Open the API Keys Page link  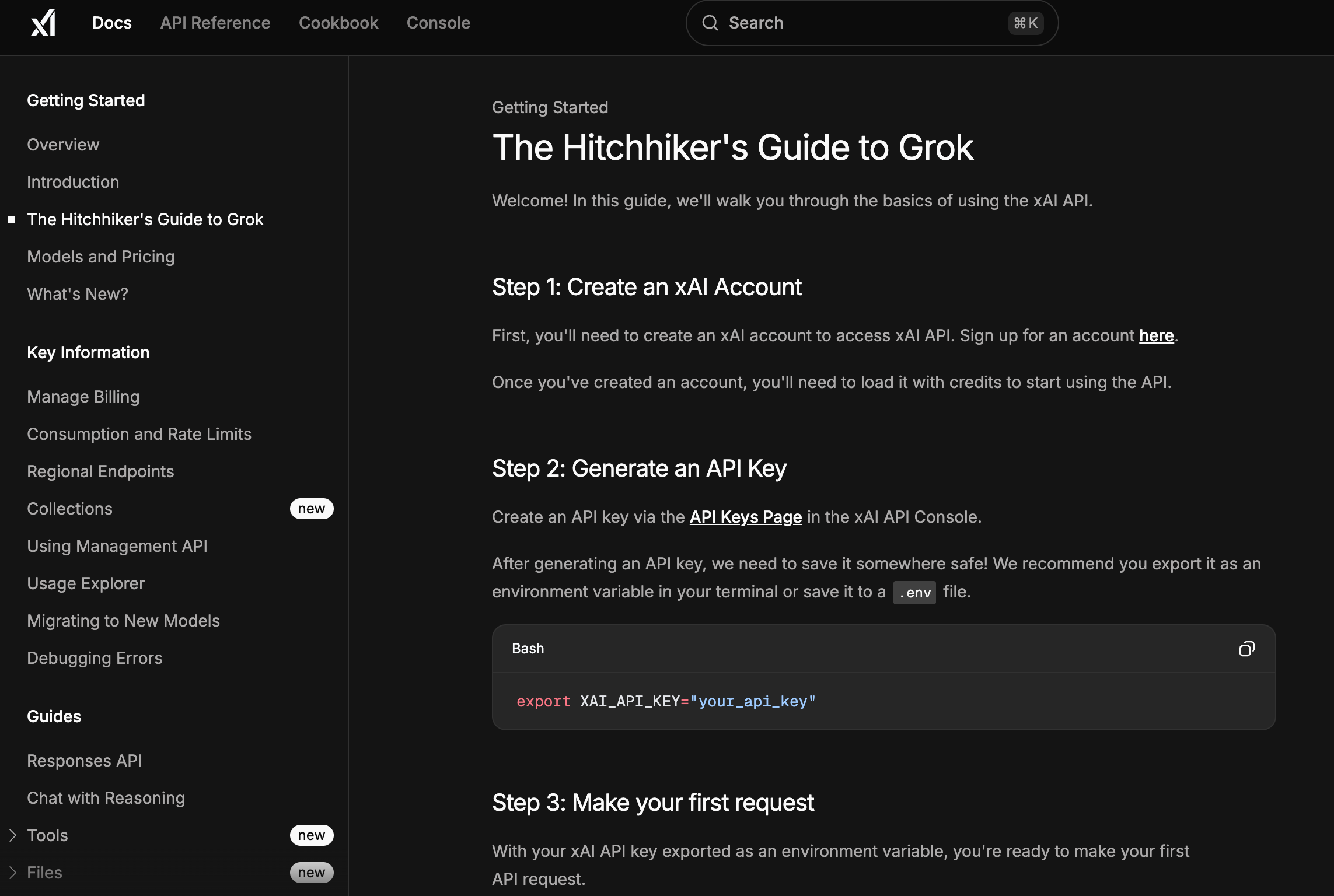click(x=745, y=517)
